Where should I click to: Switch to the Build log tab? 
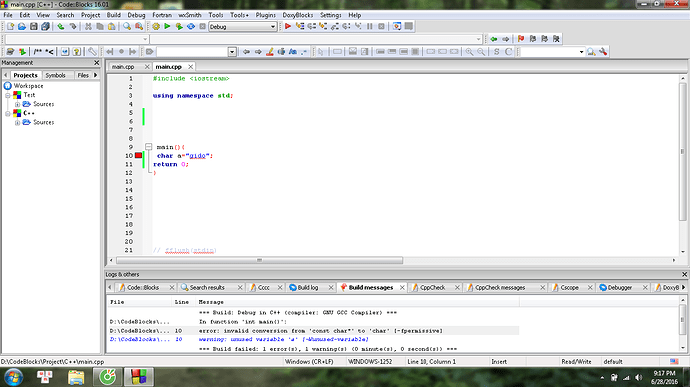tap(308, 287)
